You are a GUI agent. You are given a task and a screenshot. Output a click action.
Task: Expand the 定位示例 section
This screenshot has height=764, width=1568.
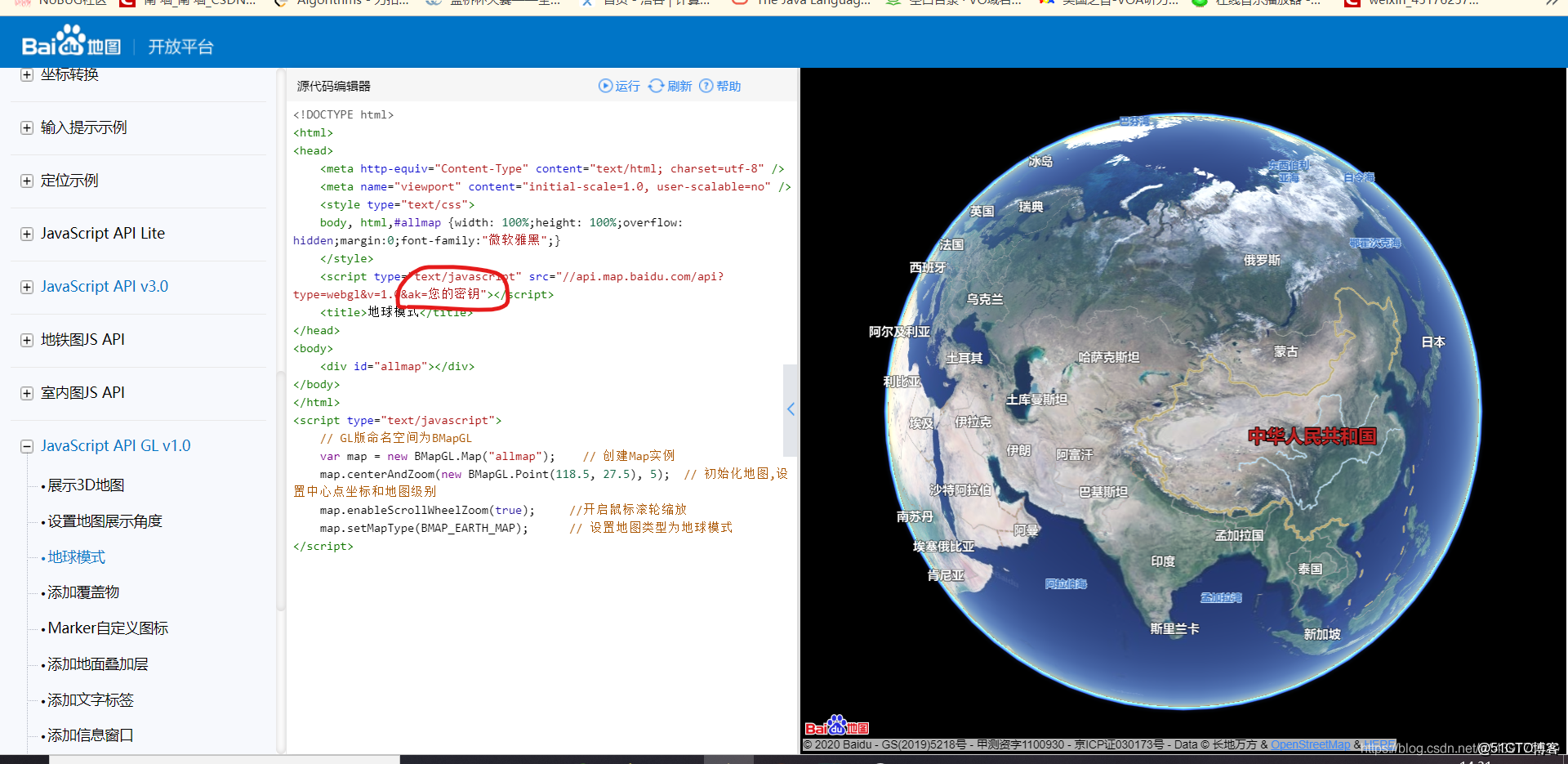click(27, 181)
